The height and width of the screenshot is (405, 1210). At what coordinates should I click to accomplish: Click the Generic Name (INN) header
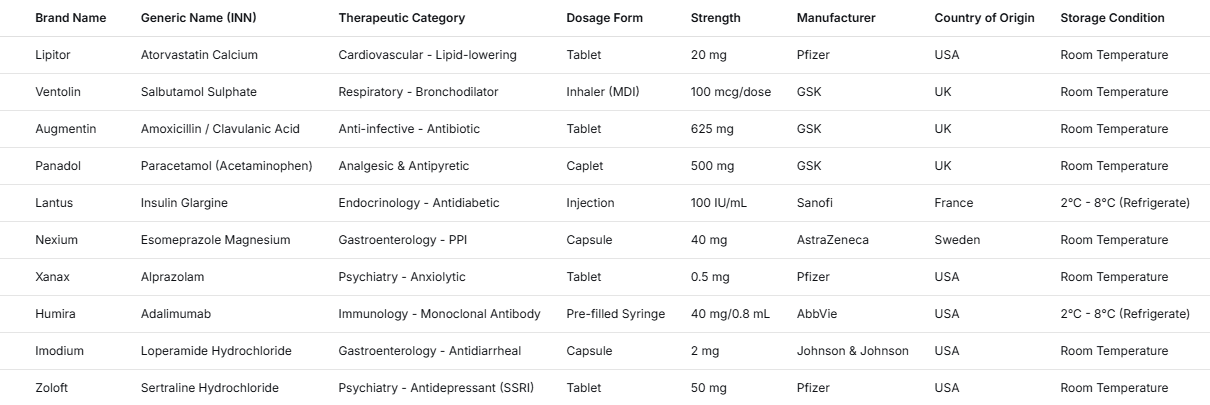196,18
